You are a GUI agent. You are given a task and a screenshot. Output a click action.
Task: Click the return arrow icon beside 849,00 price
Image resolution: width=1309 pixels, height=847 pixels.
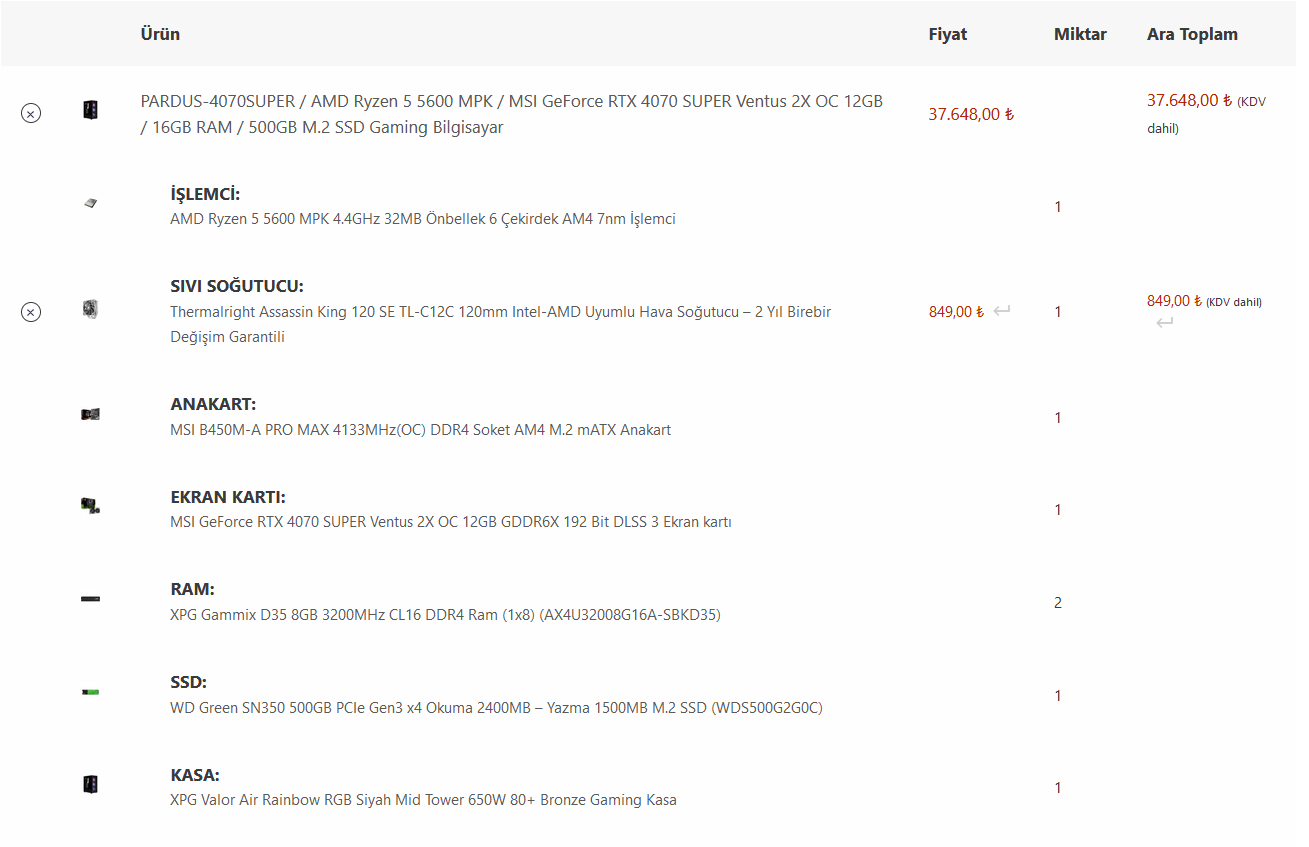1002,311
